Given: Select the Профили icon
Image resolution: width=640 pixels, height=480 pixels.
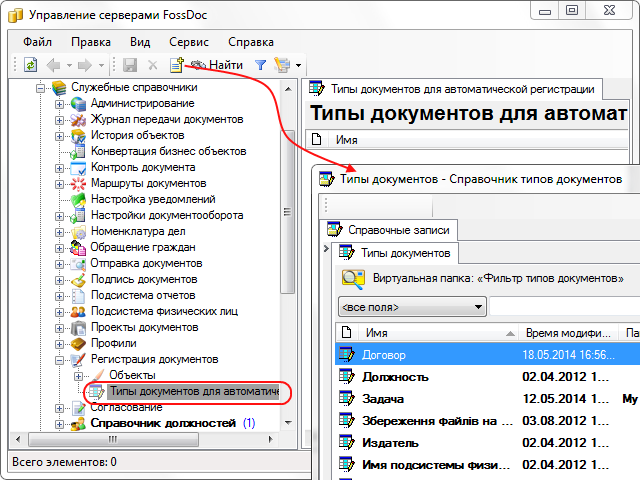Looking at the screenshot, I should [78, 344].
